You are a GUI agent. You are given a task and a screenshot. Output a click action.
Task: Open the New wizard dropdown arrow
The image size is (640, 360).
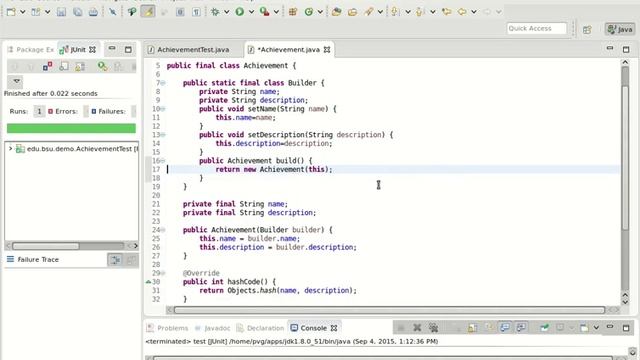(x=23, y=12)
